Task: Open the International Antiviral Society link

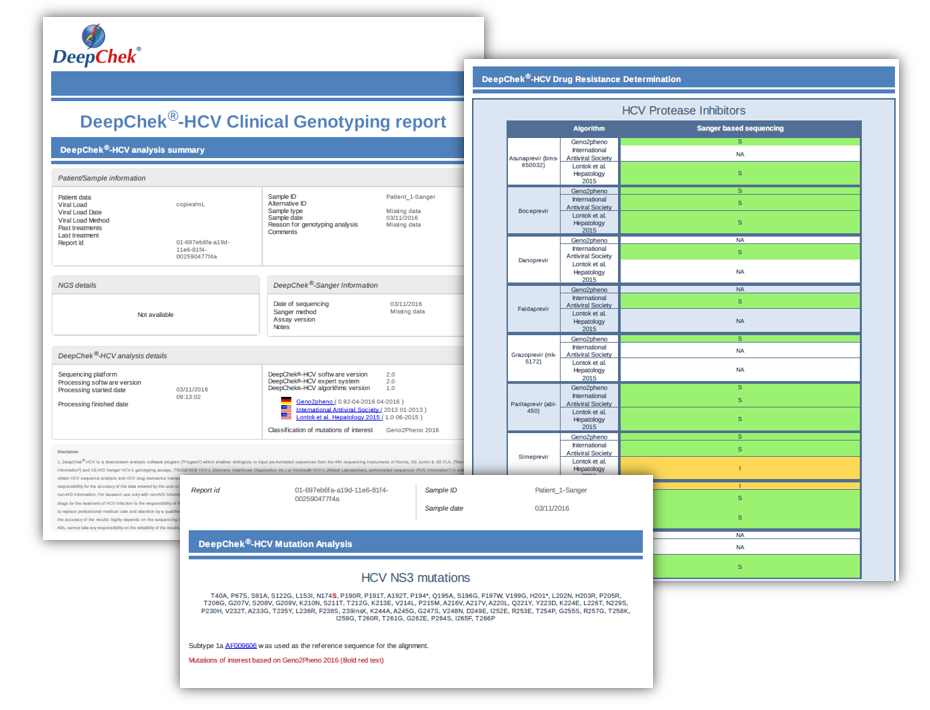Action: [339, 409]
